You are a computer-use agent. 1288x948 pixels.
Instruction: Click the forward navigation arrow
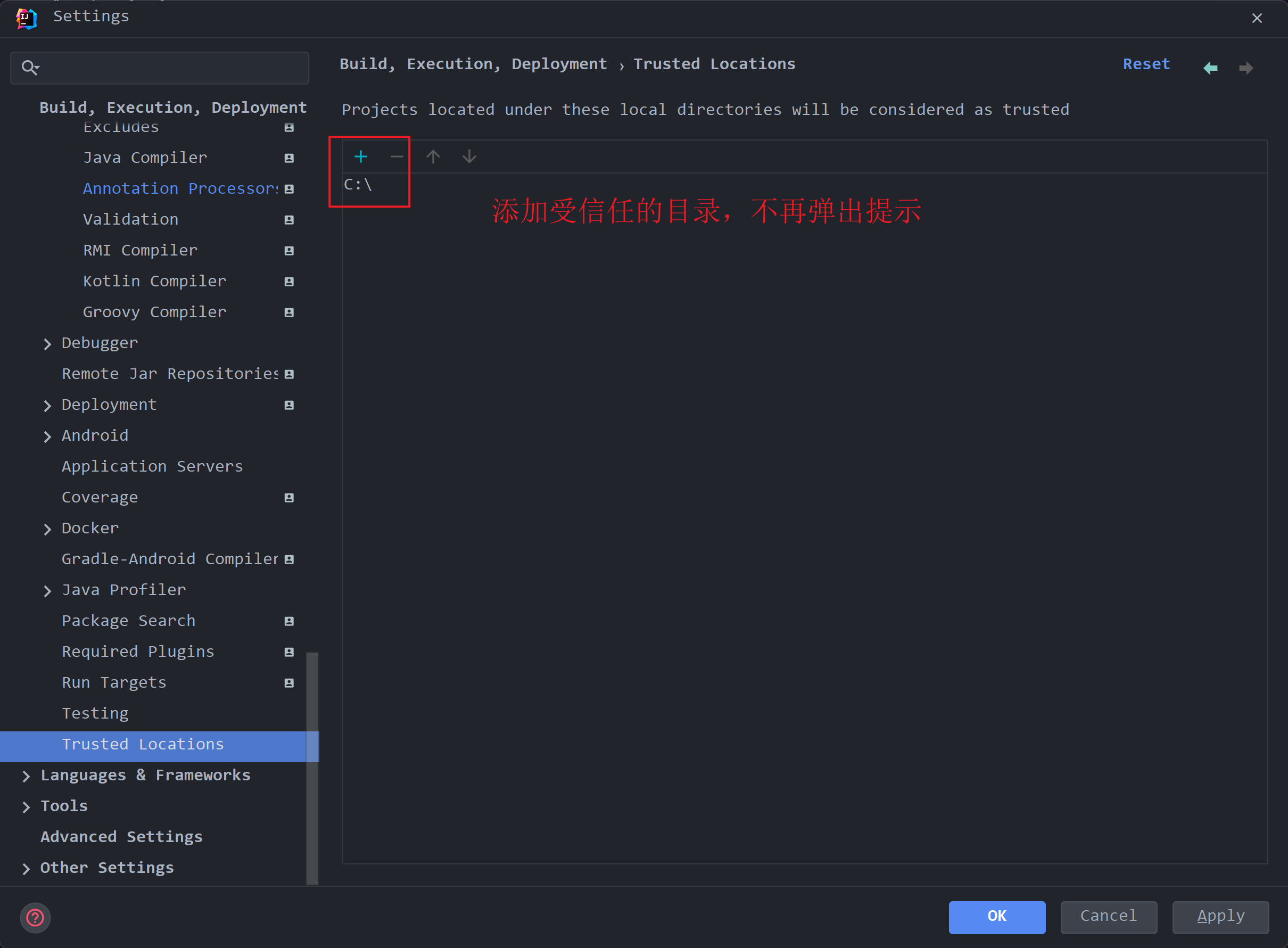pos(1245,68)
